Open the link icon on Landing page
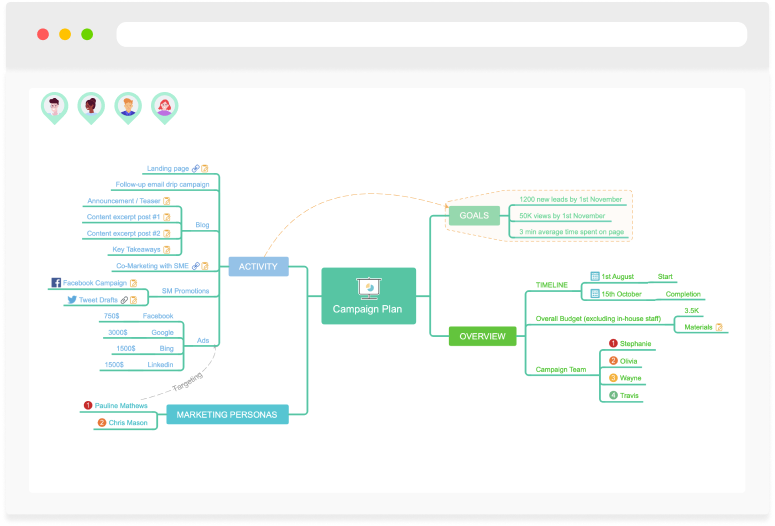Image resolution: width=775 pixels, height=526 pixels. pos(196,169)
